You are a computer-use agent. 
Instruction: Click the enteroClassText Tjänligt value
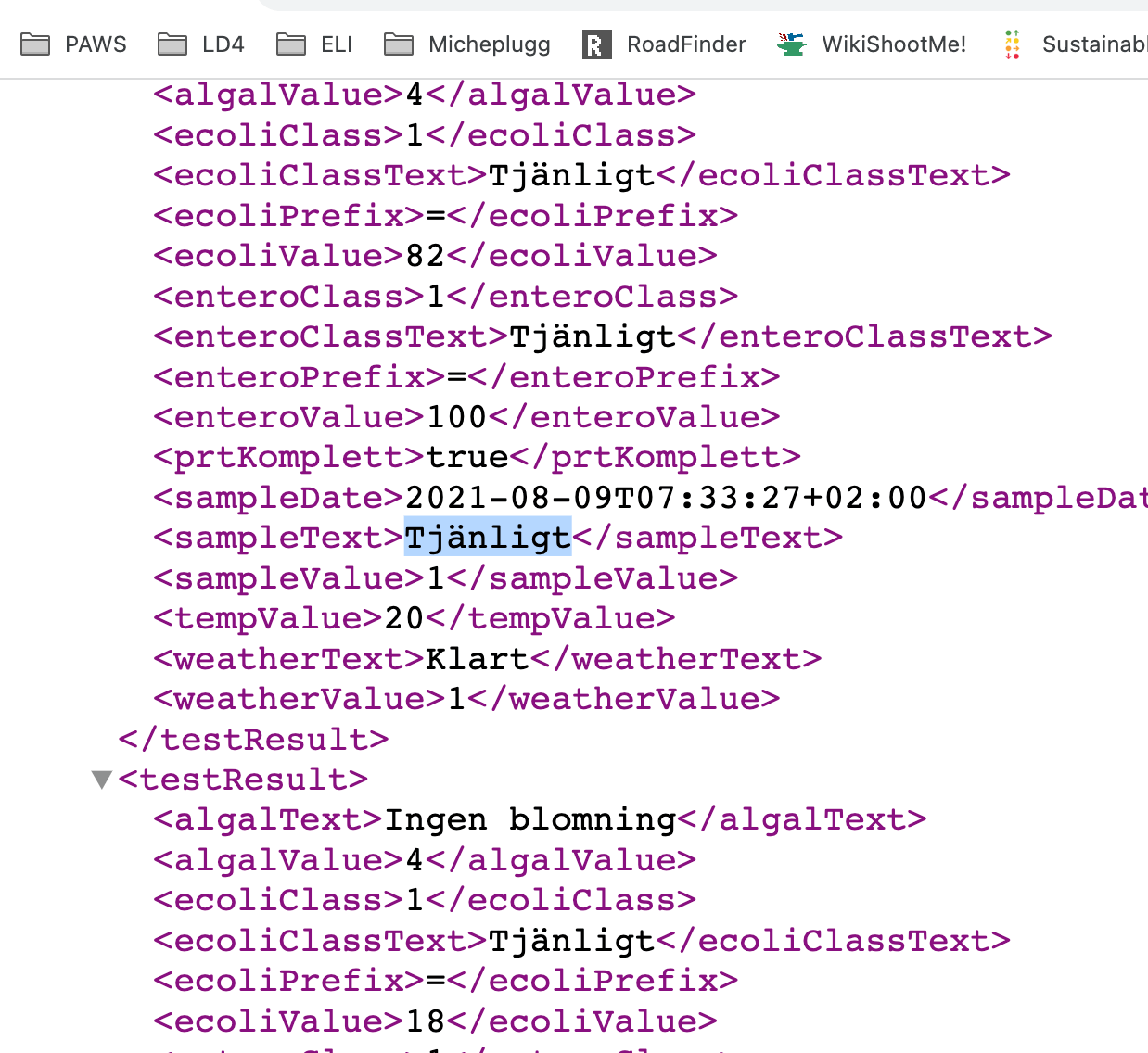[x=592, y=336]
